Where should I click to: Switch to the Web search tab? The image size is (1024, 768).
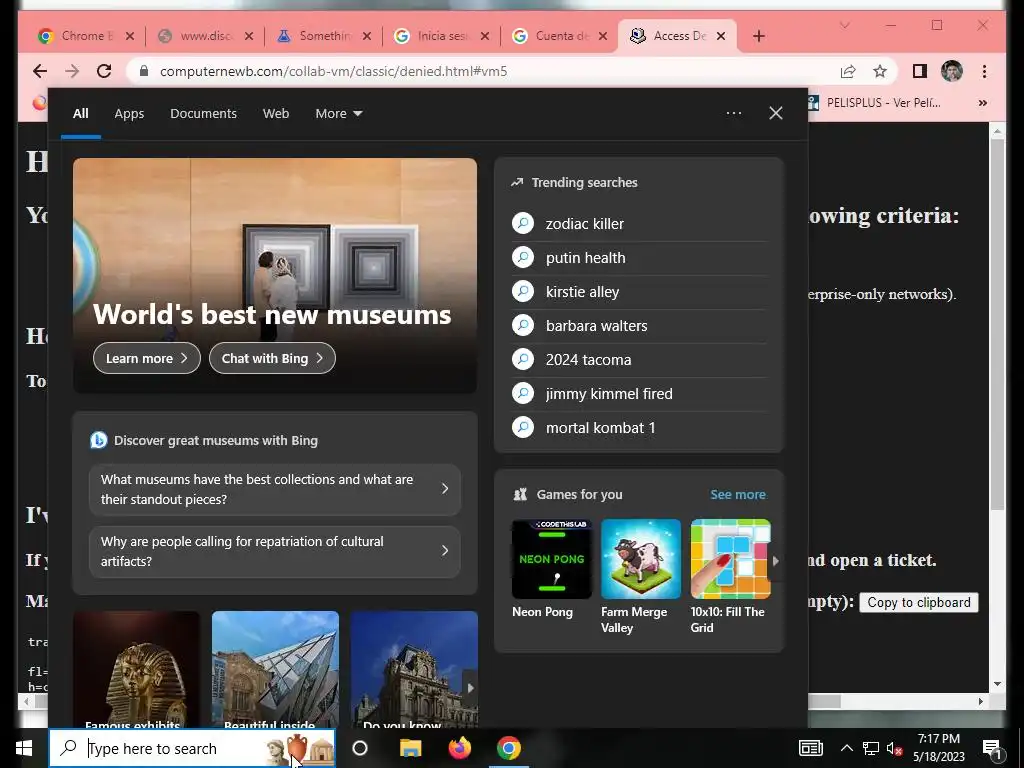(x=276, y=114)
